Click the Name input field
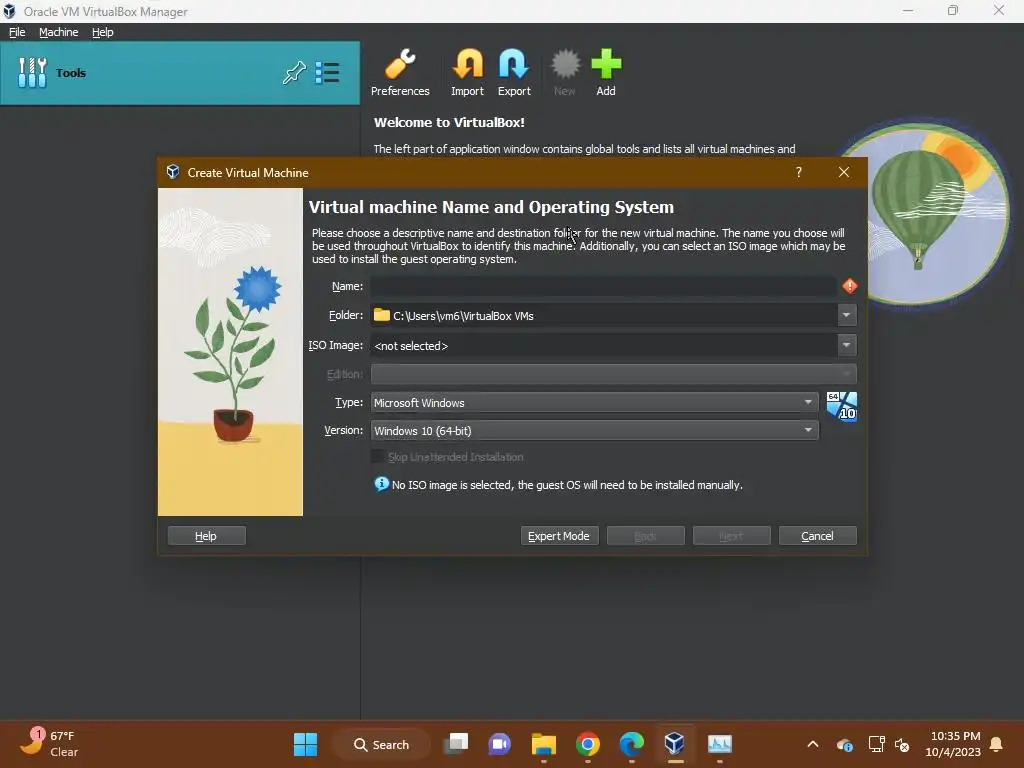1024x768 pixels. (603, 286)
